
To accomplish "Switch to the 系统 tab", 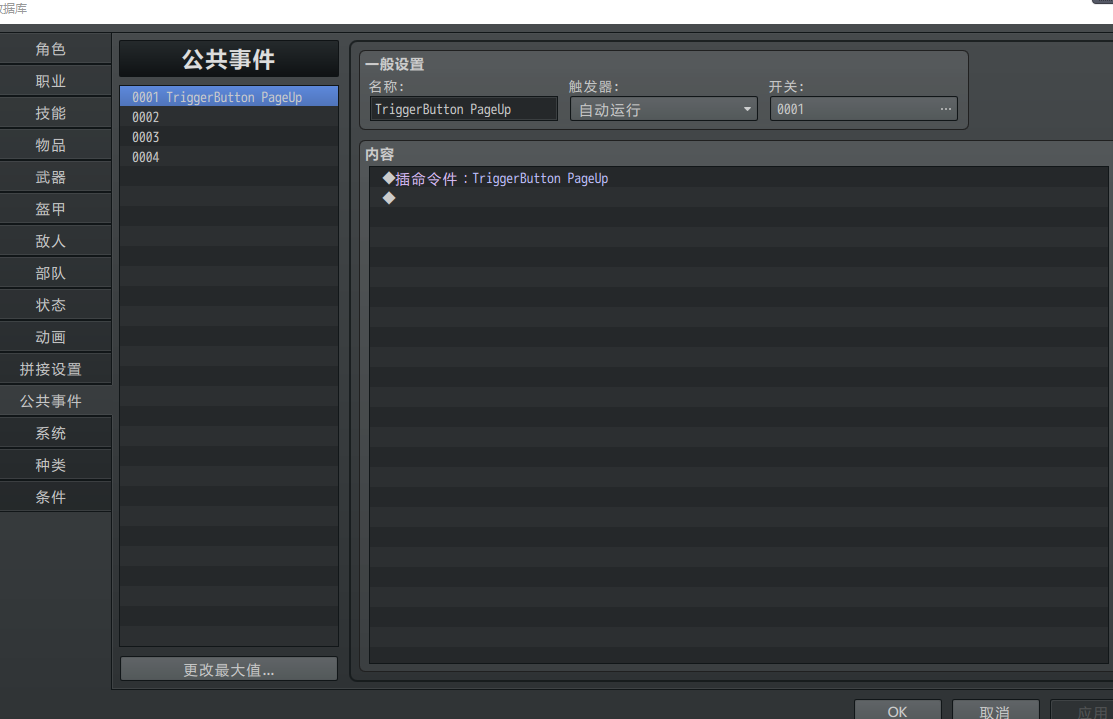I will (55, 432).
